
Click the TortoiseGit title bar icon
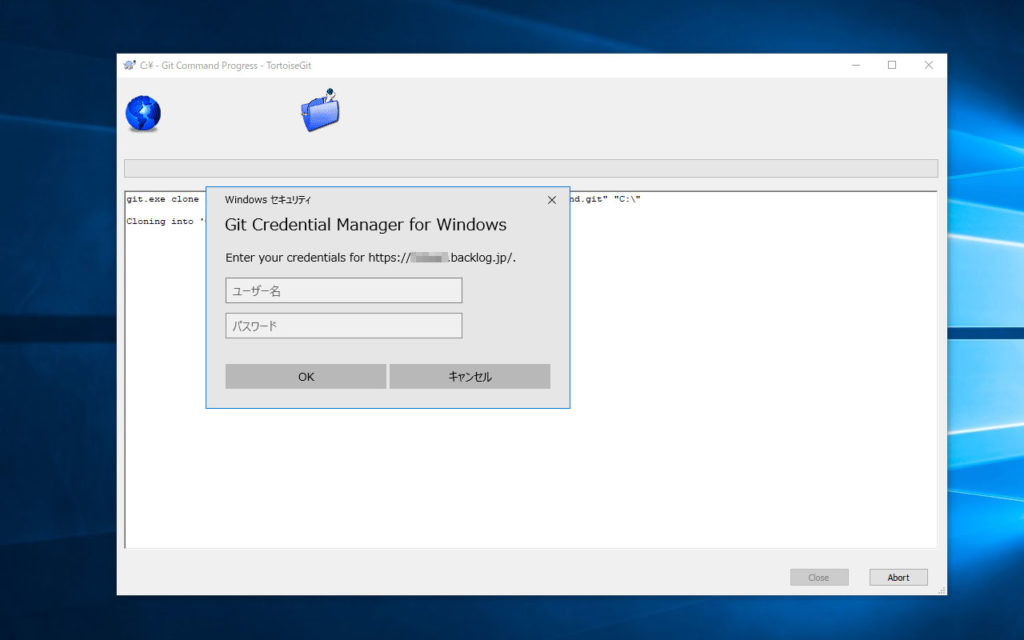click(129, 65)
